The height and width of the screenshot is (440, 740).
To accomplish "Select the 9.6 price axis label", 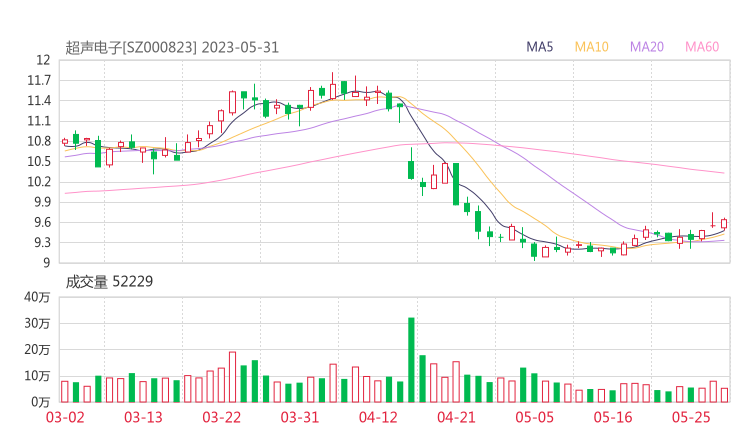I will pos(42,222).
